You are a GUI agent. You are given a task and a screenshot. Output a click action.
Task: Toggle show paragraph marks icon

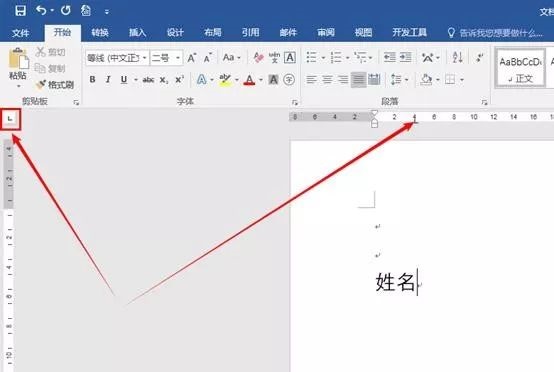click(x=479, y=57)
